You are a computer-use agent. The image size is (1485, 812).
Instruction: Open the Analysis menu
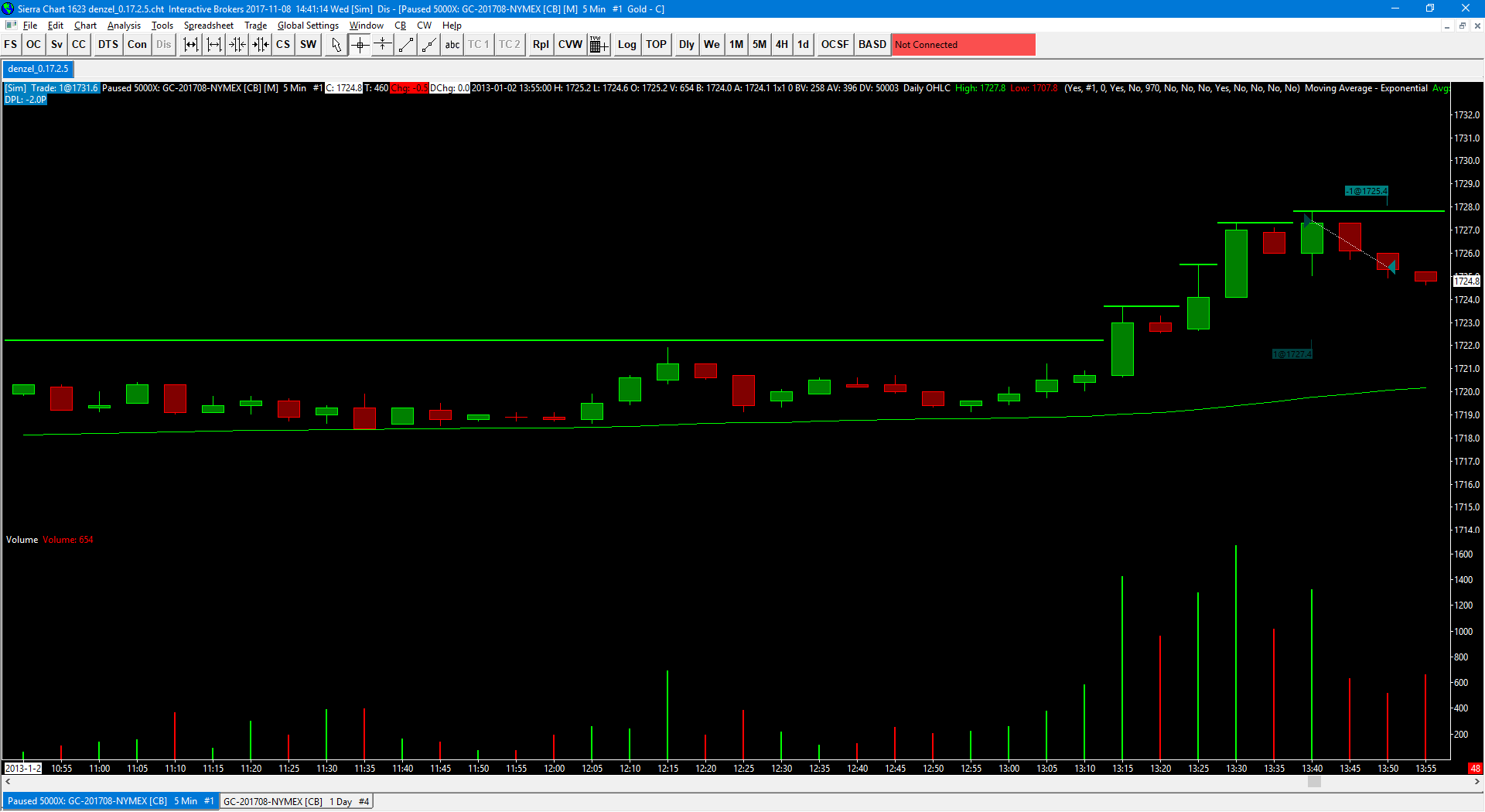tap(124, 26)
